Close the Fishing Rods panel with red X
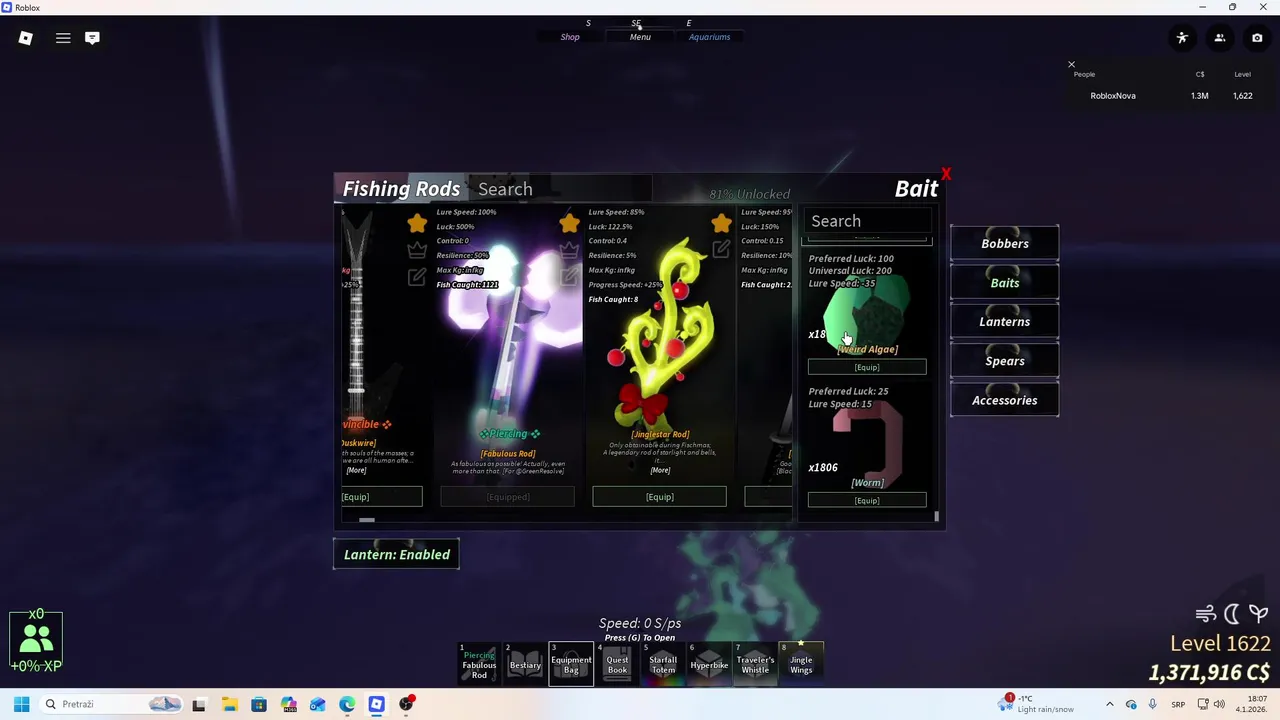 tap(945, 174)
